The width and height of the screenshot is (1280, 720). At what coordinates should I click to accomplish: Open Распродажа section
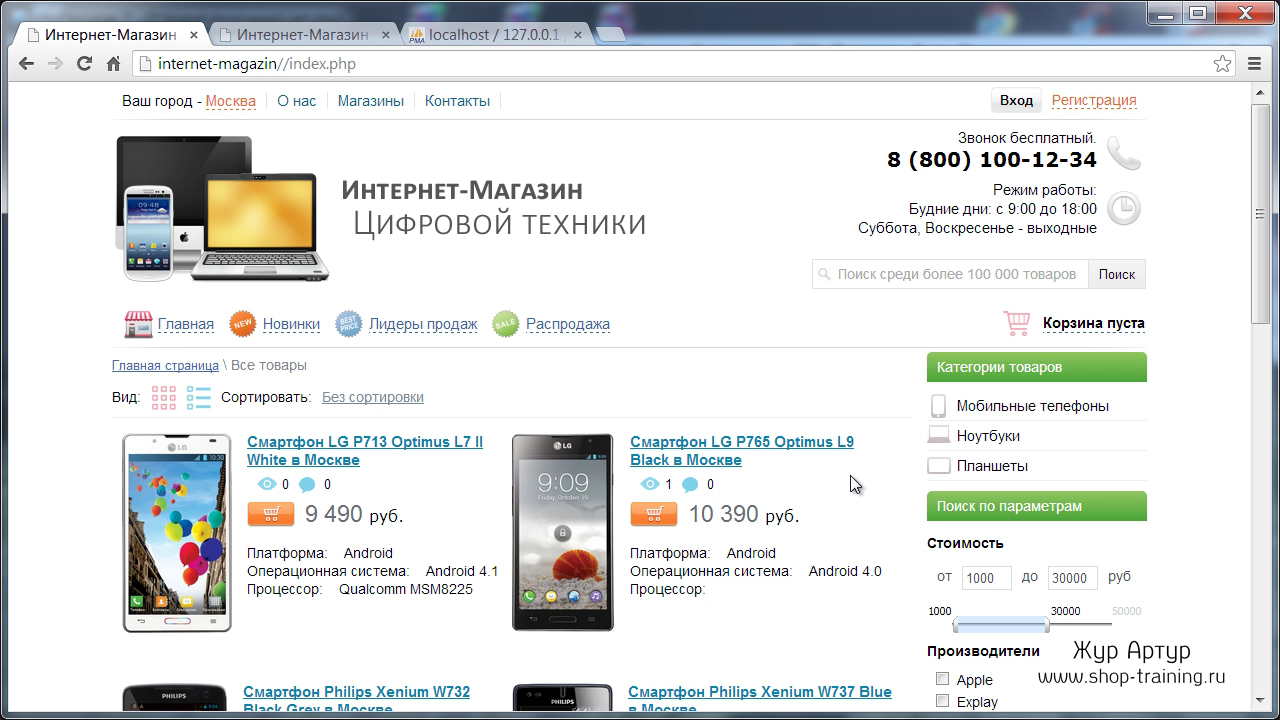(568, 324)
